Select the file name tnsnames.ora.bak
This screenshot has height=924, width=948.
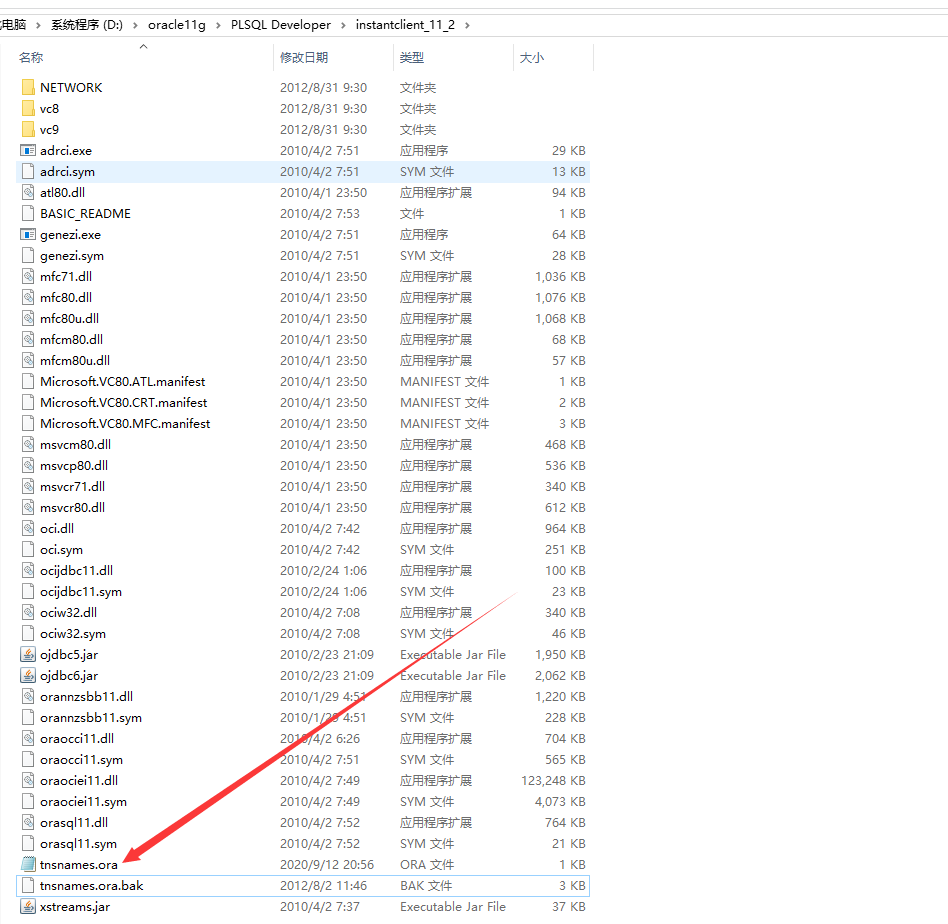pyautogui.click(x=91, y=885)
